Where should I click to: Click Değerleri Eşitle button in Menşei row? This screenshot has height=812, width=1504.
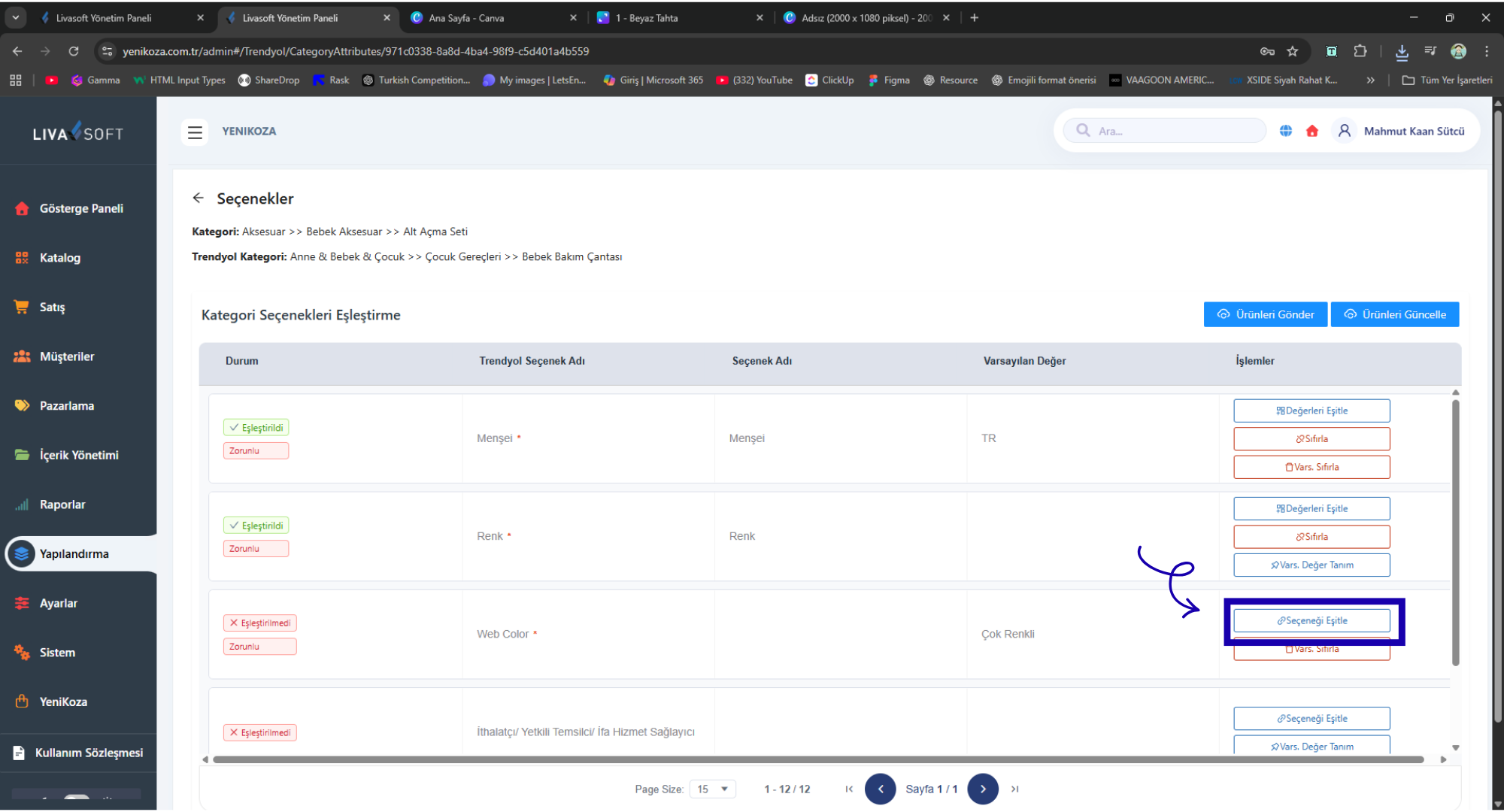(1311, 411)
